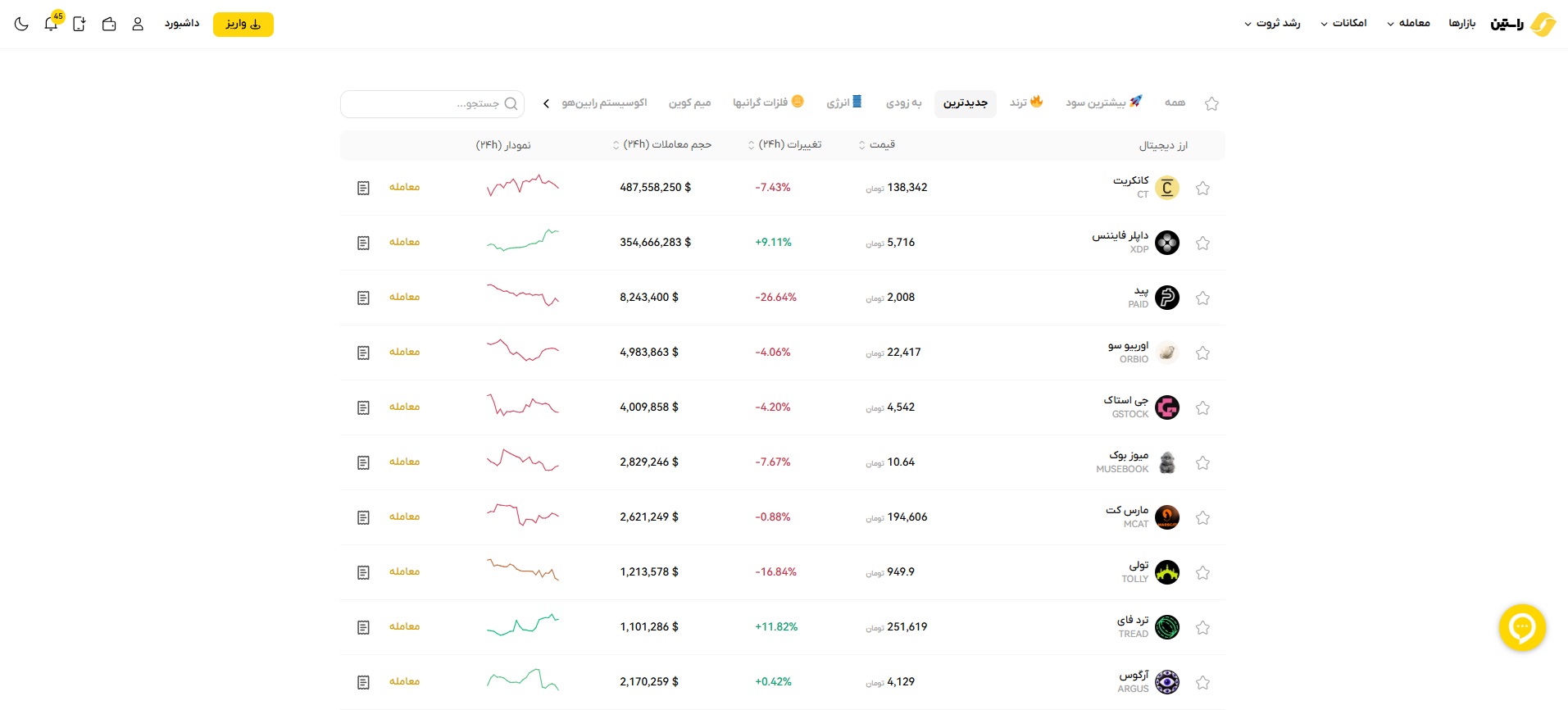Viewport: 1568px width, 710px height.
Task: Expand the امکانات menu dropdown
Action: (x=1343, y=23)
